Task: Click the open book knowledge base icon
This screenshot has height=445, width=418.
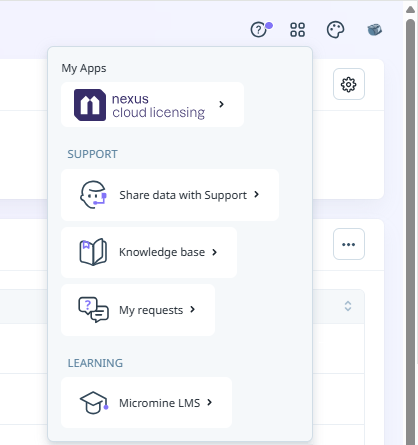Action: coord(93,252)
